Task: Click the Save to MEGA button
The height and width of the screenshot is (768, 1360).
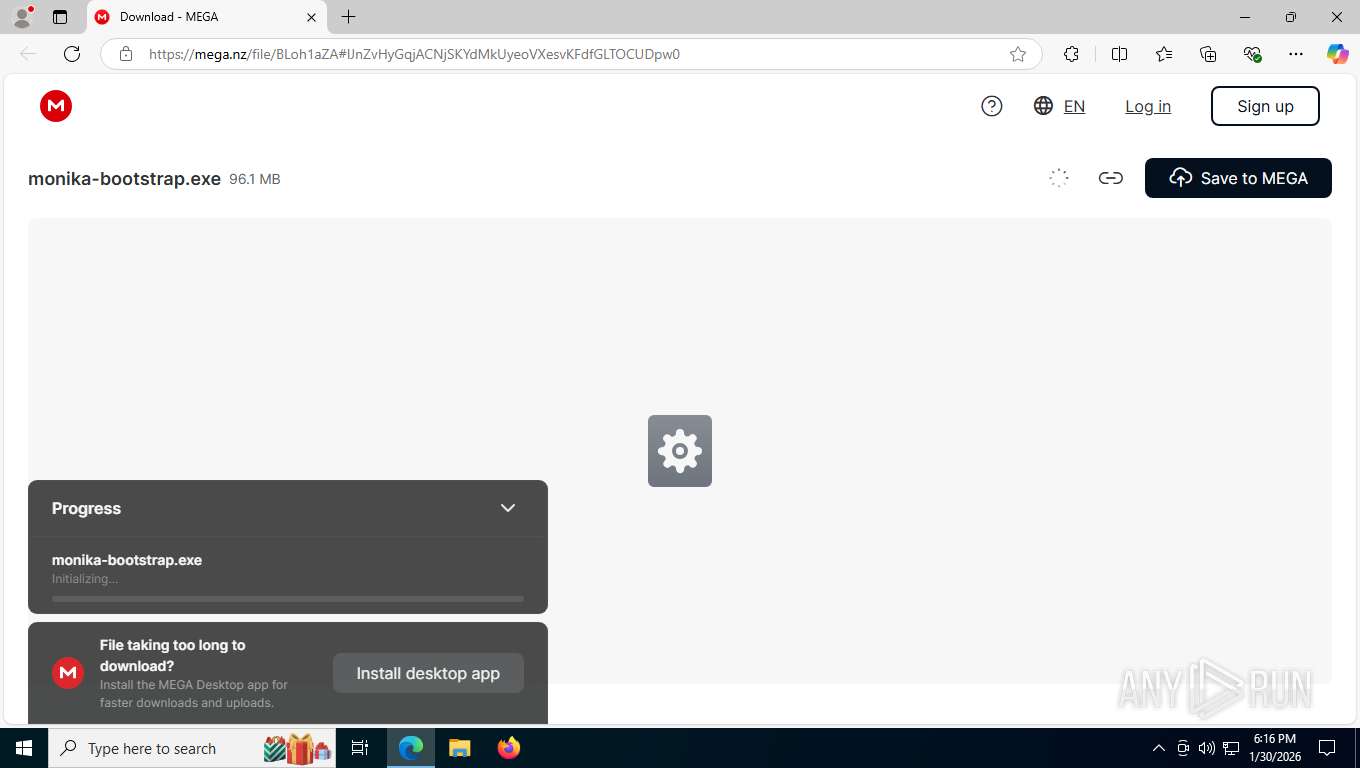Action: tap(1238, 178)
